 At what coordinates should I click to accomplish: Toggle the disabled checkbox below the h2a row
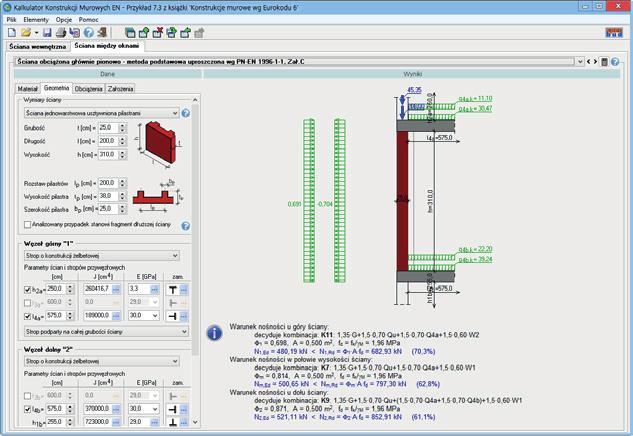coord(27,302)
